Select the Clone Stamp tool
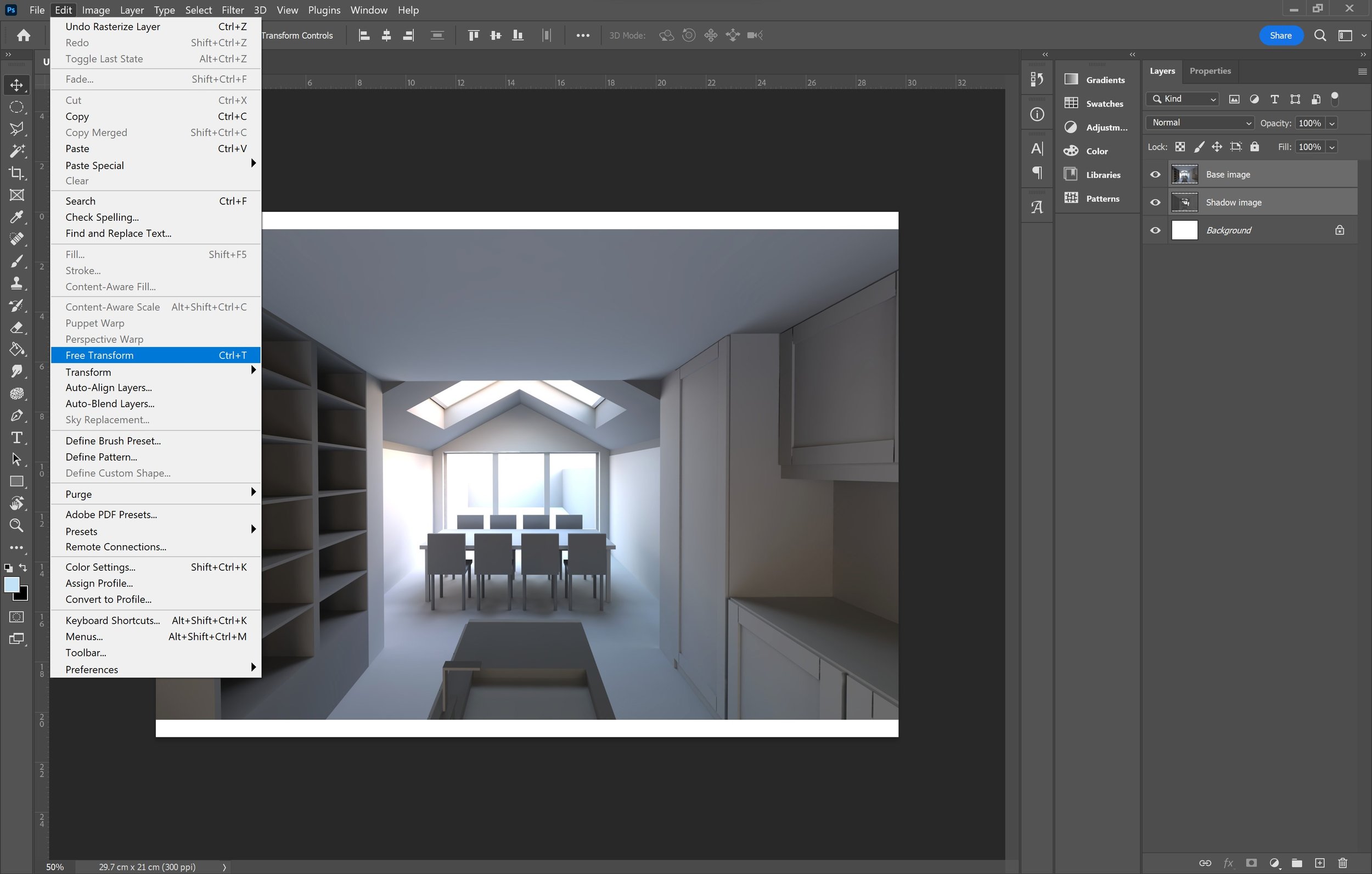 click(16, 283)
